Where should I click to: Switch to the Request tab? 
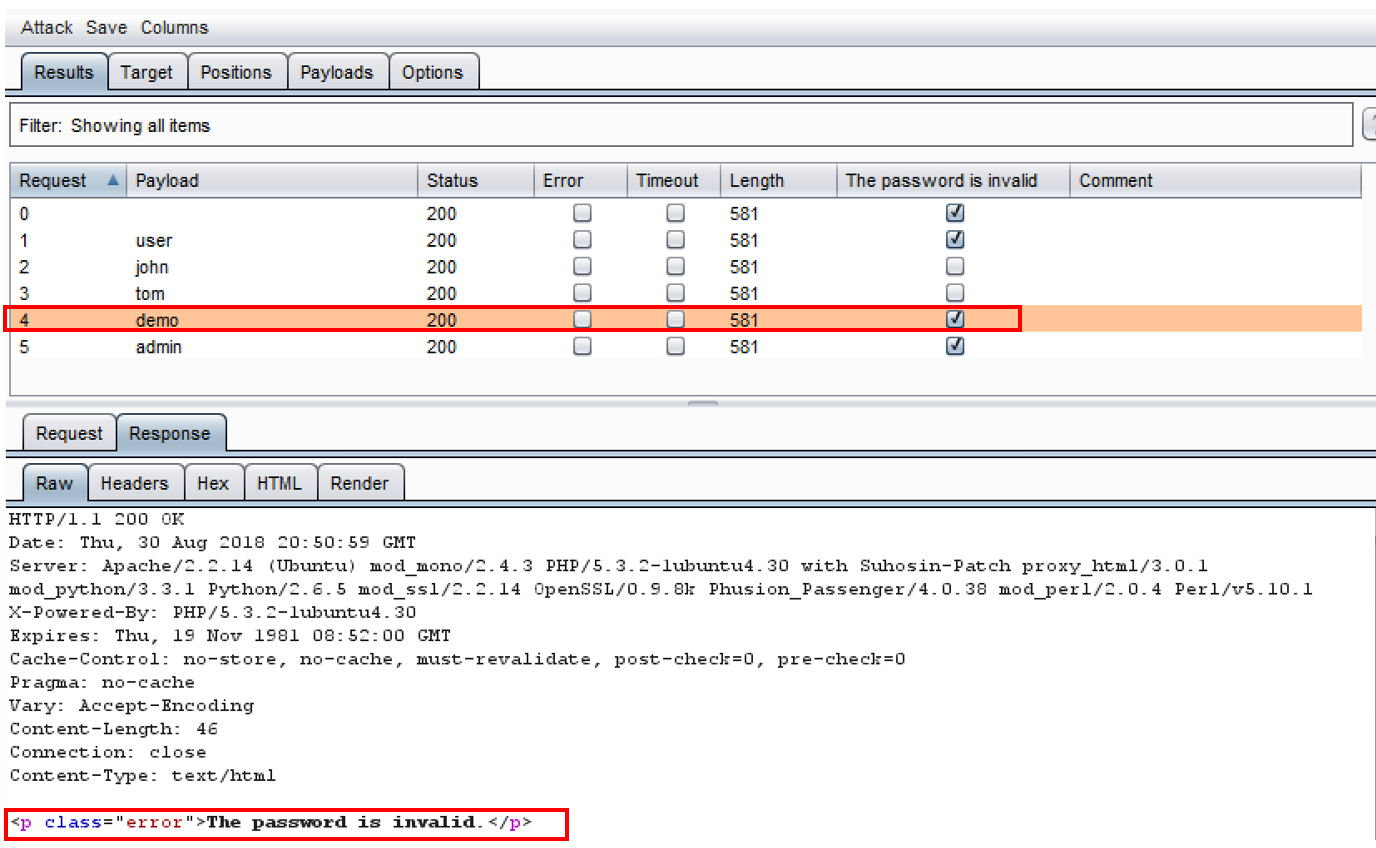pyautogui.click(x=69, y=433)
